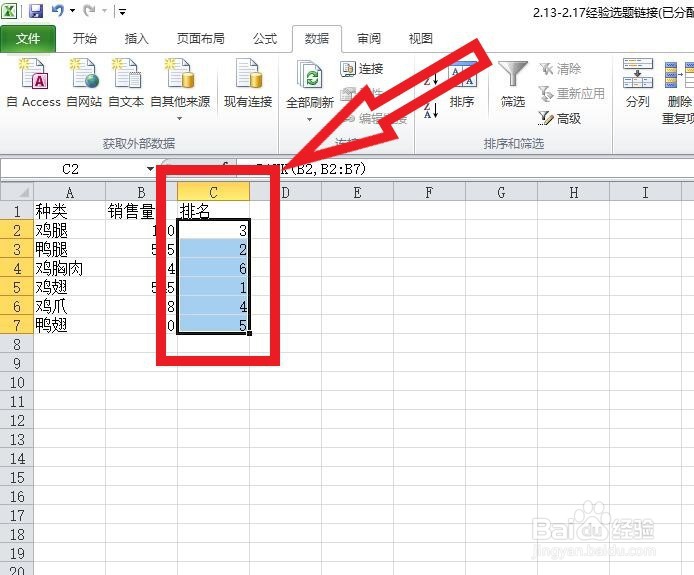694x575 pixels.
Task: Click the Select All corner triangle
Action: 17,193
